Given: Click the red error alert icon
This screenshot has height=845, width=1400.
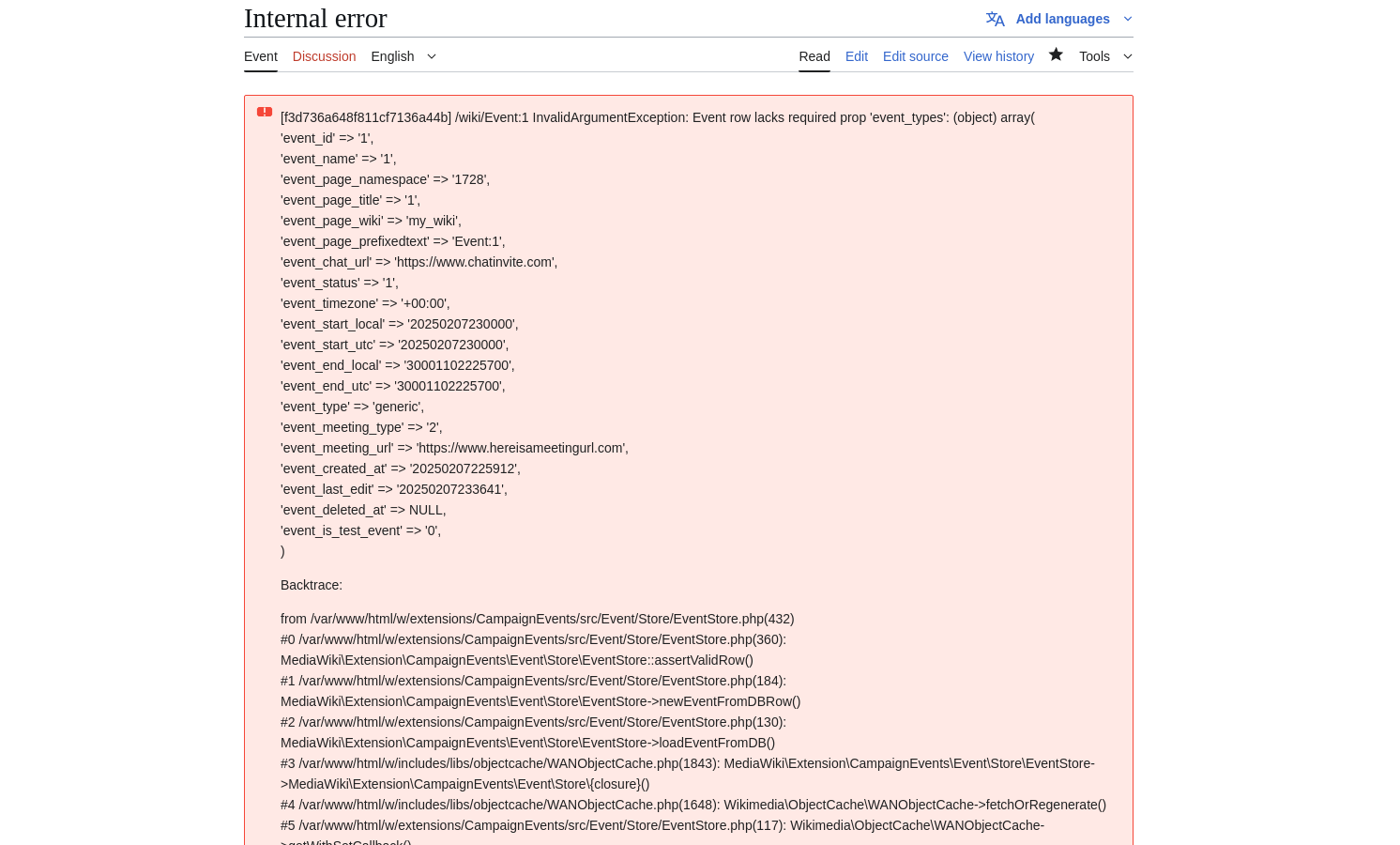Looking at the screenshot, I should 265,112.
